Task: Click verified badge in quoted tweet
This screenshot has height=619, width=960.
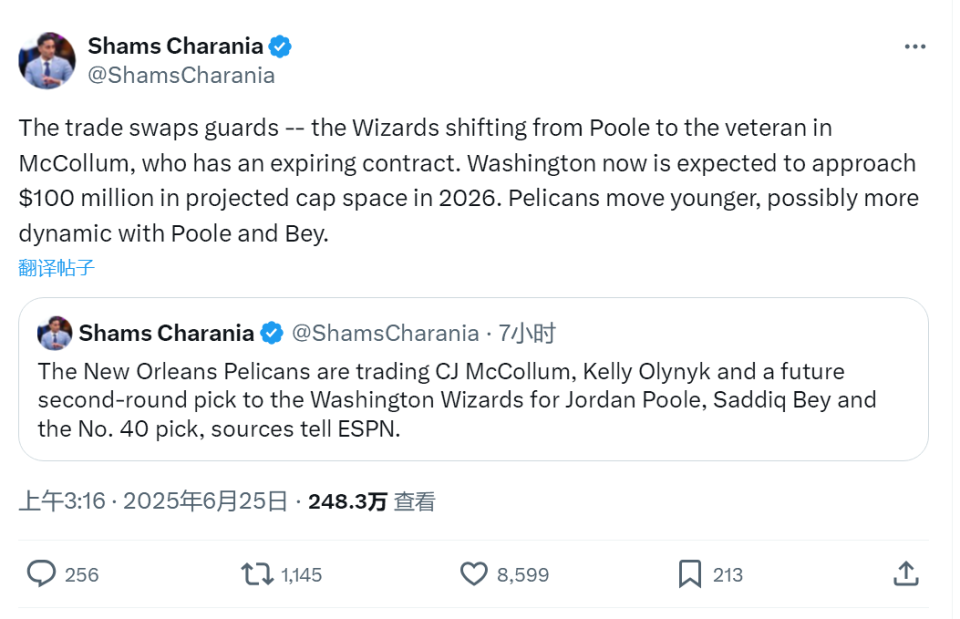Action: pos(272,333)
